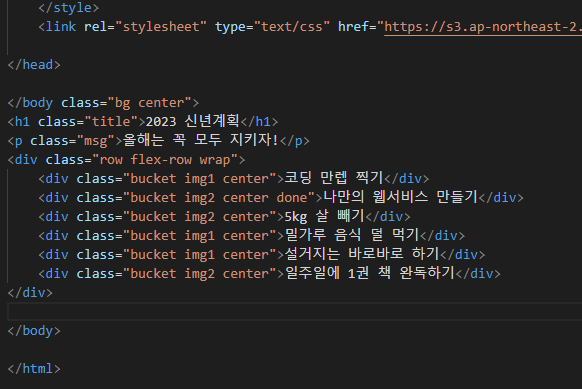582x389 pixels.
Task: Click the 'title' class attribute value
Action: pyautogui.click(x=111, y=122)
